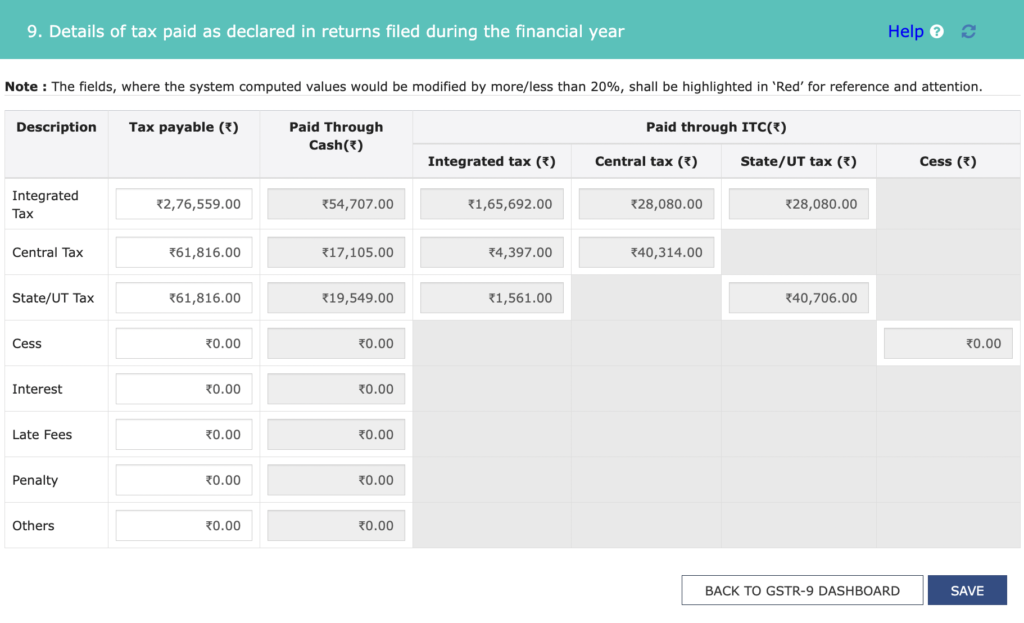Viewport: 1024px width, 623px height.
Task: Click the Cess ITC cell showing 0.00
Action: (x=946, y=343)
